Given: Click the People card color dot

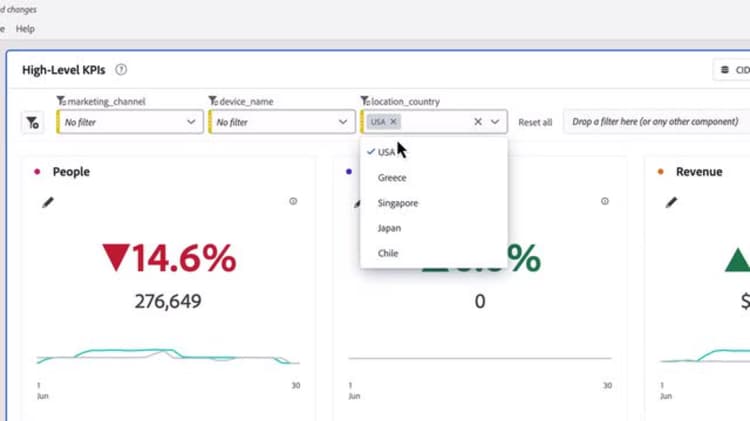Looking at the screenshot, I should pos(37,172).
